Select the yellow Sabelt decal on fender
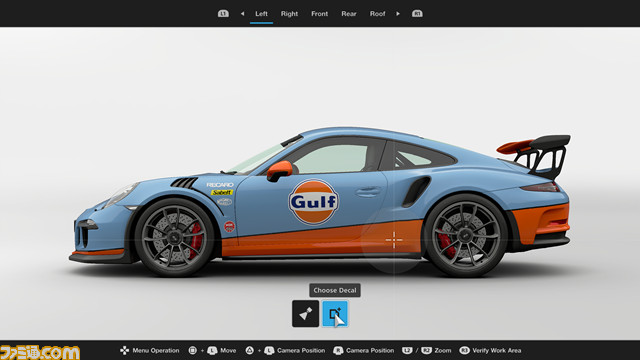 [x=222, y=192]
